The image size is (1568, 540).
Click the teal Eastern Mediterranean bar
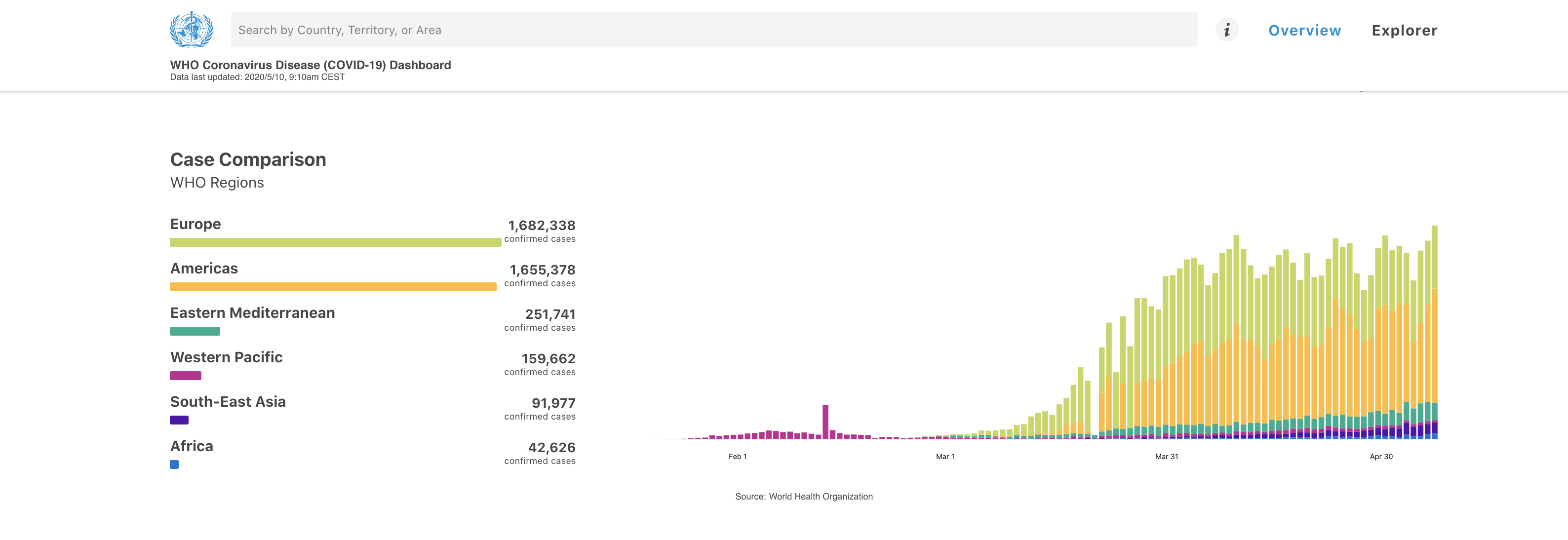(x=195, y=331)
